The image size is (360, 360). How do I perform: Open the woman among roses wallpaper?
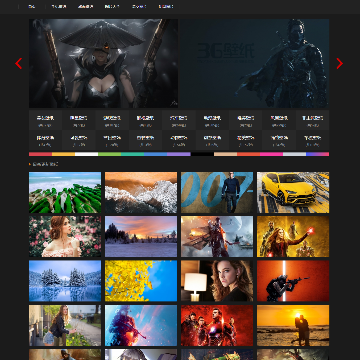pos(65,237)
